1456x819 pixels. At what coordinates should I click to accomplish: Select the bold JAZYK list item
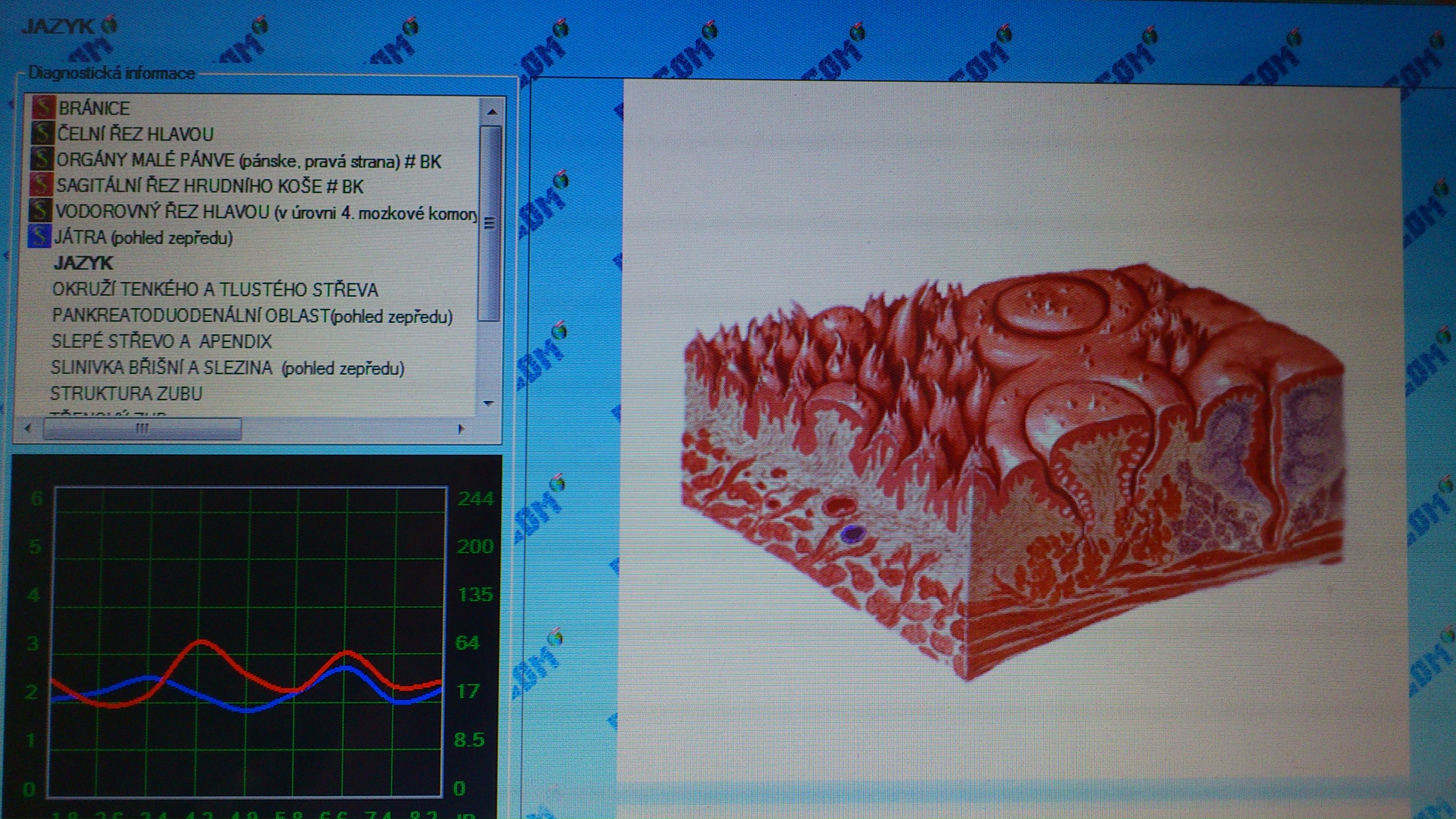(83, 263)
